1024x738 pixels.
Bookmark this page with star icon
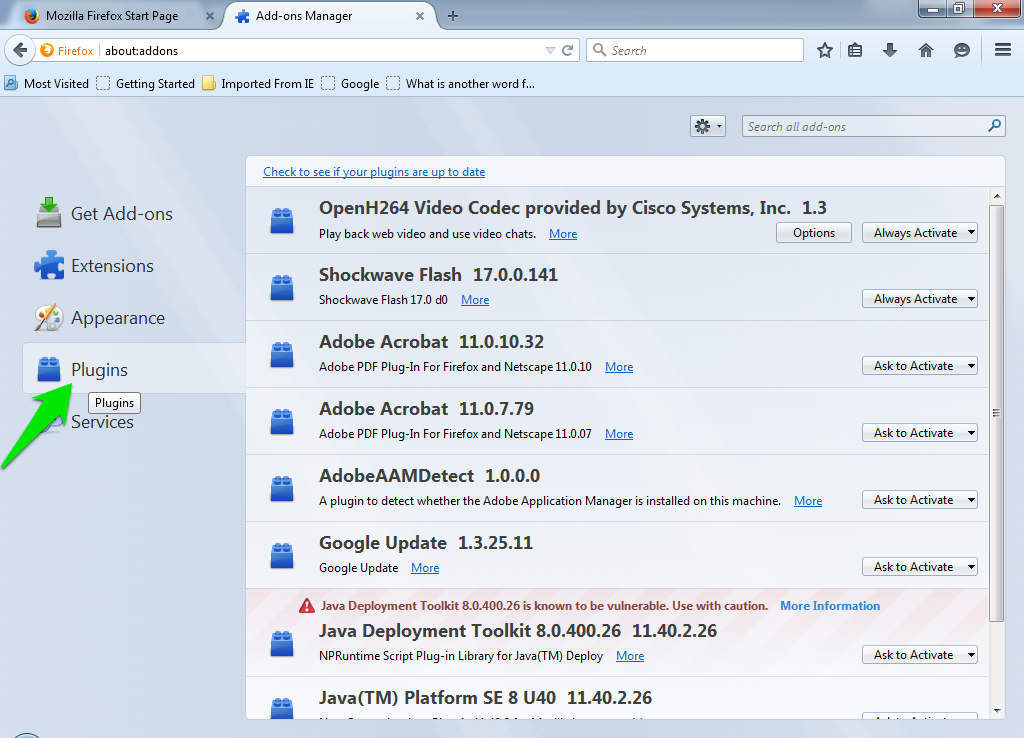[825, 50]
